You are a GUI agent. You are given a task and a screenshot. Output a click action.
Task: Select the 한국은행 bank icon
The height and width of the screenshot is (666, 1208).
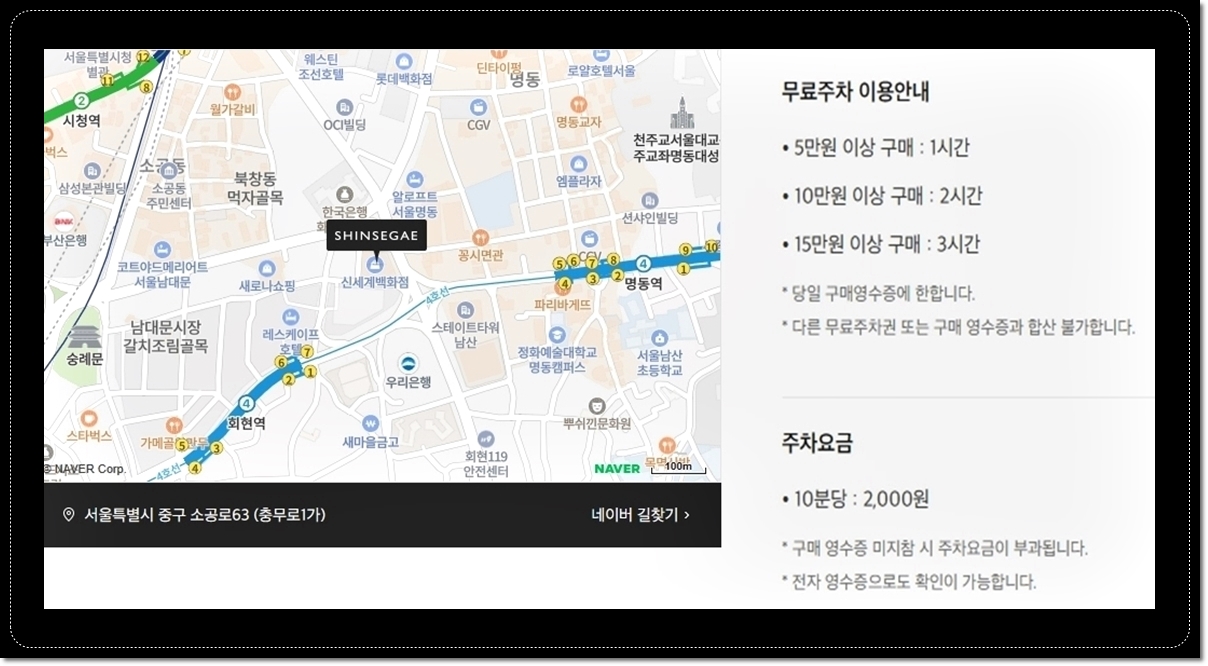coord(344,194)
